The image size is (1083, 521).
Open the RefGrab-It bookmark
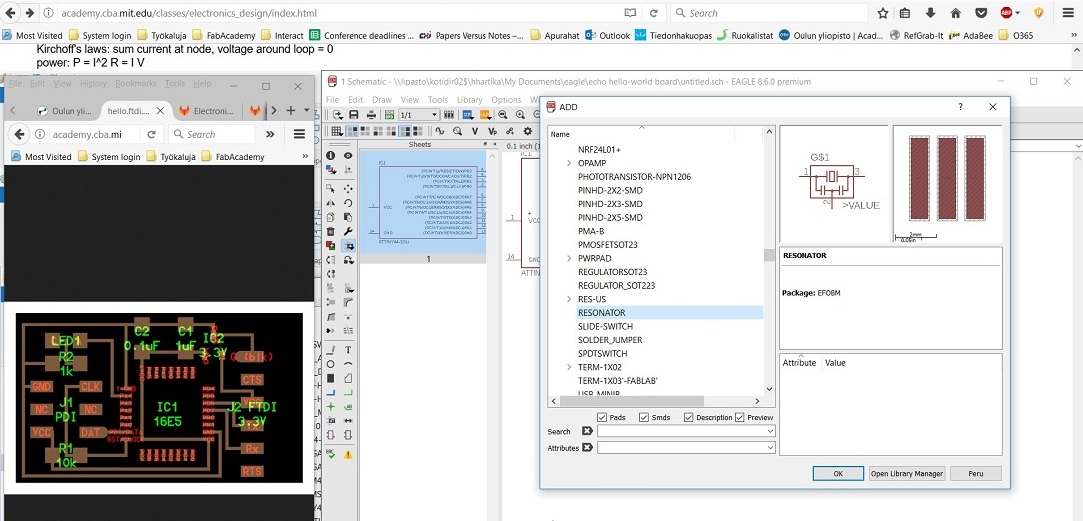coord(917,35)
